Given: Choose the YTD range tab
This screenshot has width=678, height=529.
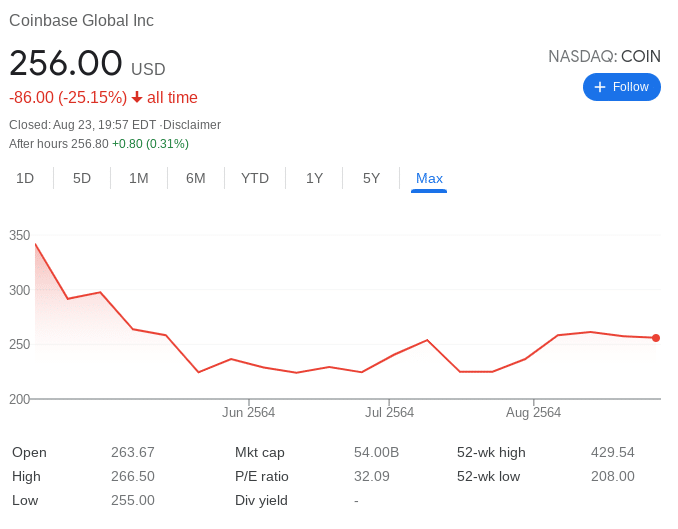Looking at the screenshot, I should coord(255,178).
